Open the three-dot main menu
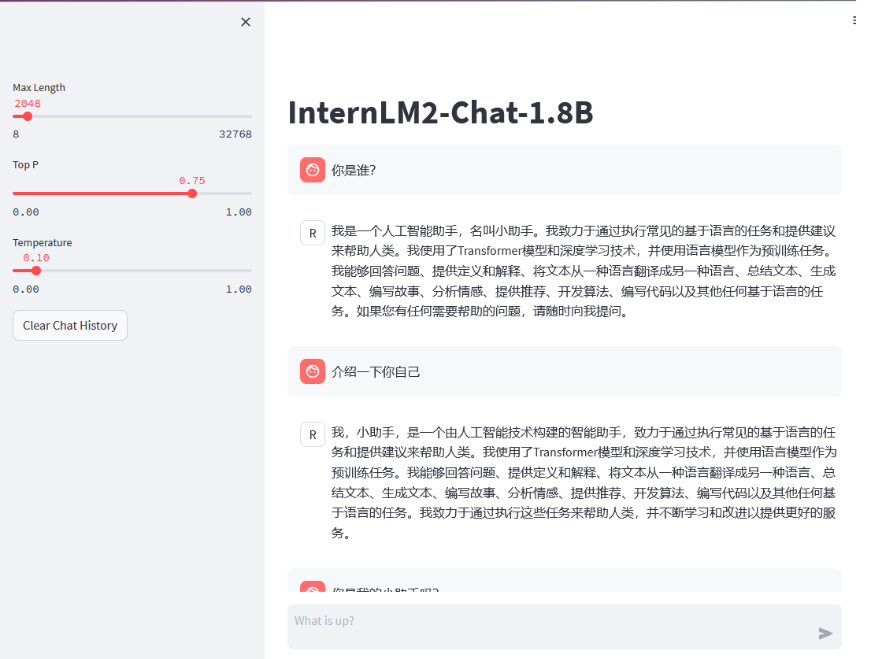Viewport: 876px width, 659px height. (854, 21)
